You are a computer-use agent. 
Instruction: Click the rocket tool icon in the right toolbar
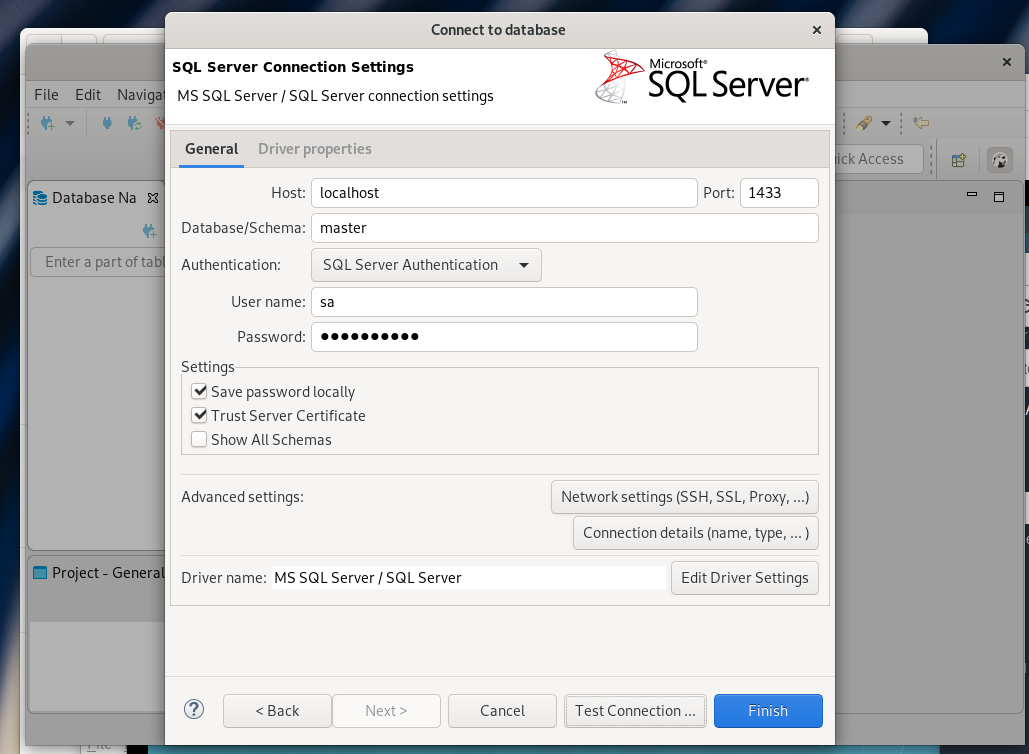pos(864,123)
